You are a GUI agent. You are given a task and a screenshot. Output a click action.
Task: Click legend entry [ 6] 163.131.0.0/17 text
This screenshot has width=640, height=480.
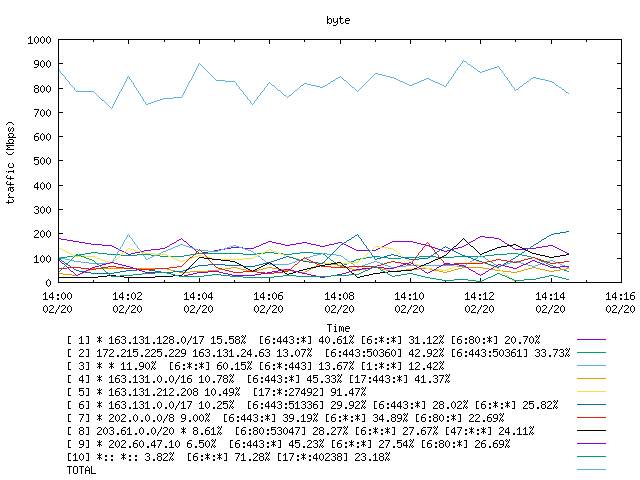[x=313, y=405]
